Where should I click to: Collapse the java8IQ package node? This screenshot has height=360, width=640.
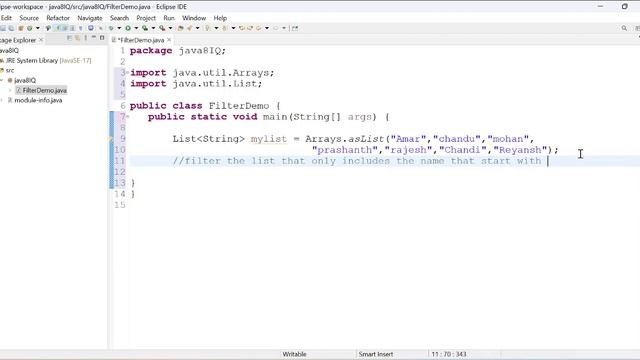tap(2, 80)
